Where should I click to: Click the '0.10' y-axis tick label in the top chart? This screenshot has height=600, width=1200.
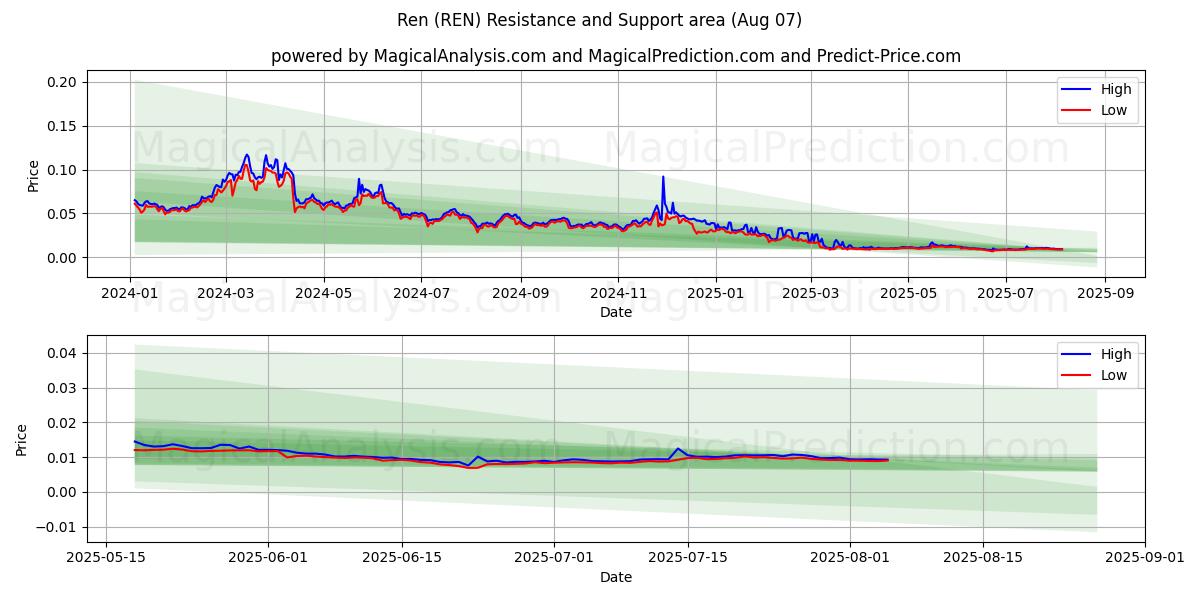tap(63, 170)
